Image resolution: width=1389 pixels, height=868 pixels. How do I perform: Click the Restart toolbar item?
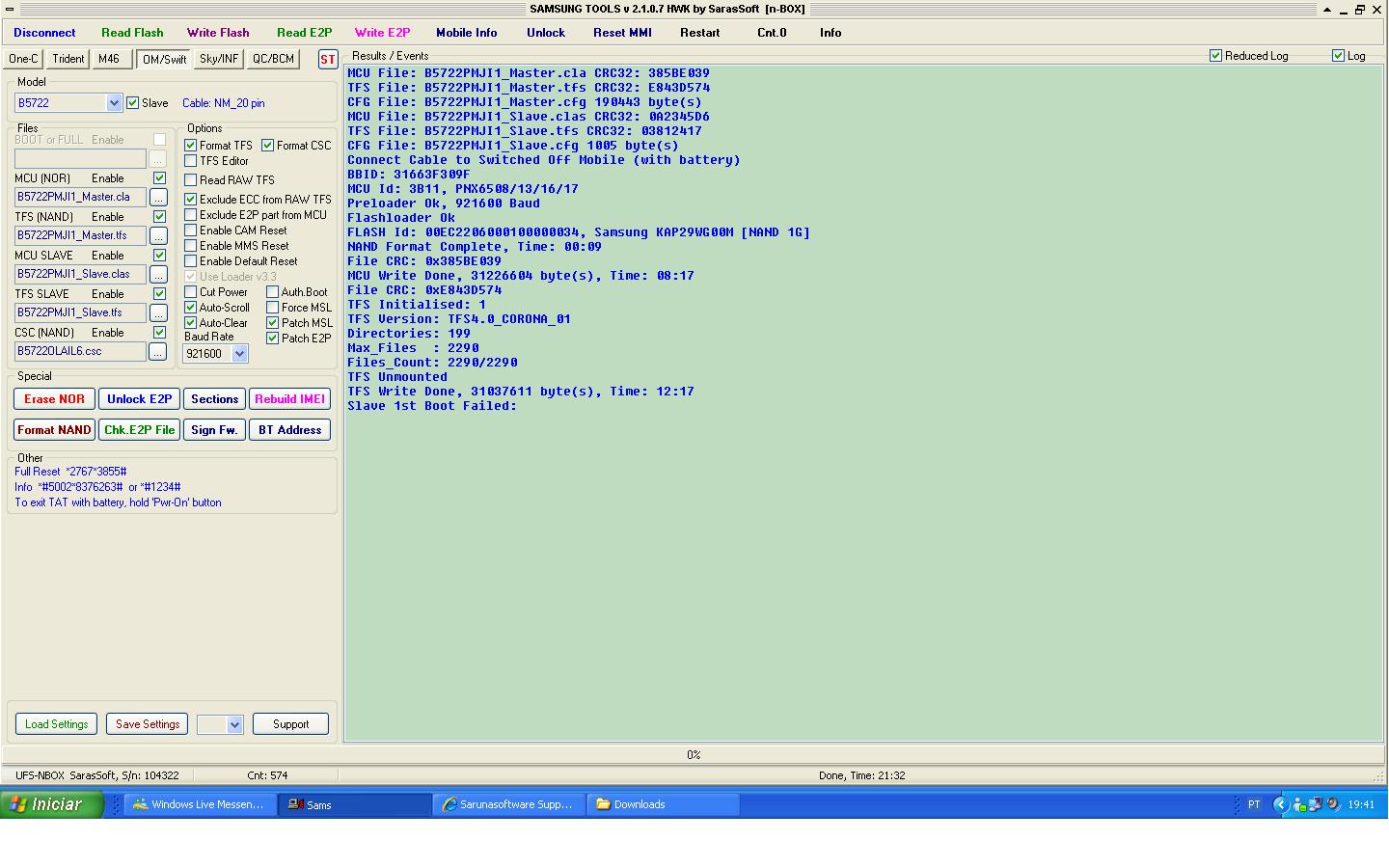pyautogui.click(x=699, y=33)
